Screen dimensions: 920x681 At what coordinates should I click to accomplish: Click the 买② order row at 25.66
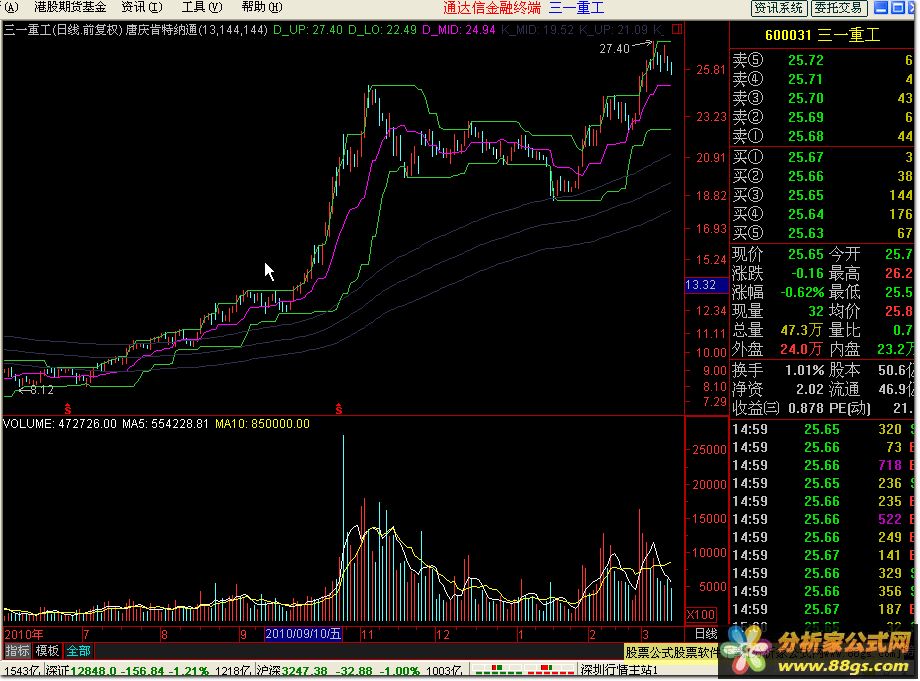823,176
